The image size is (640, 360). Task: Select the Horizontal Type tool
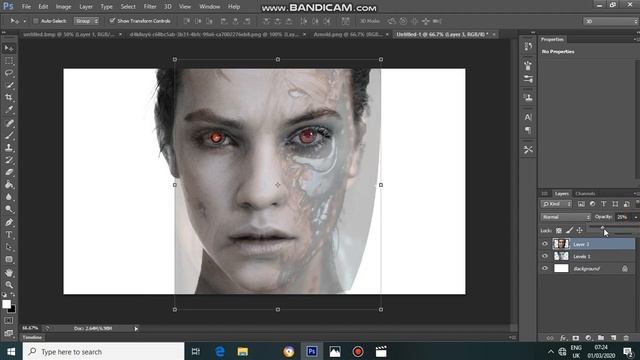point(9,235)
